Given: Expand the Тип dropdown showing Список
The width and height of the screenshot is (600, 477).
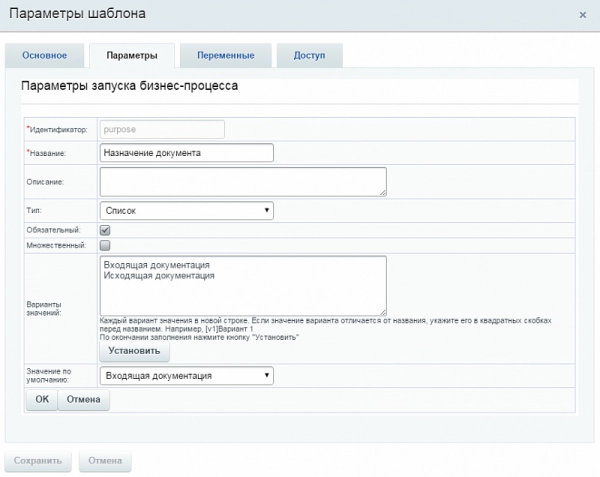Looking at the screenshot, I should point(186,211).
